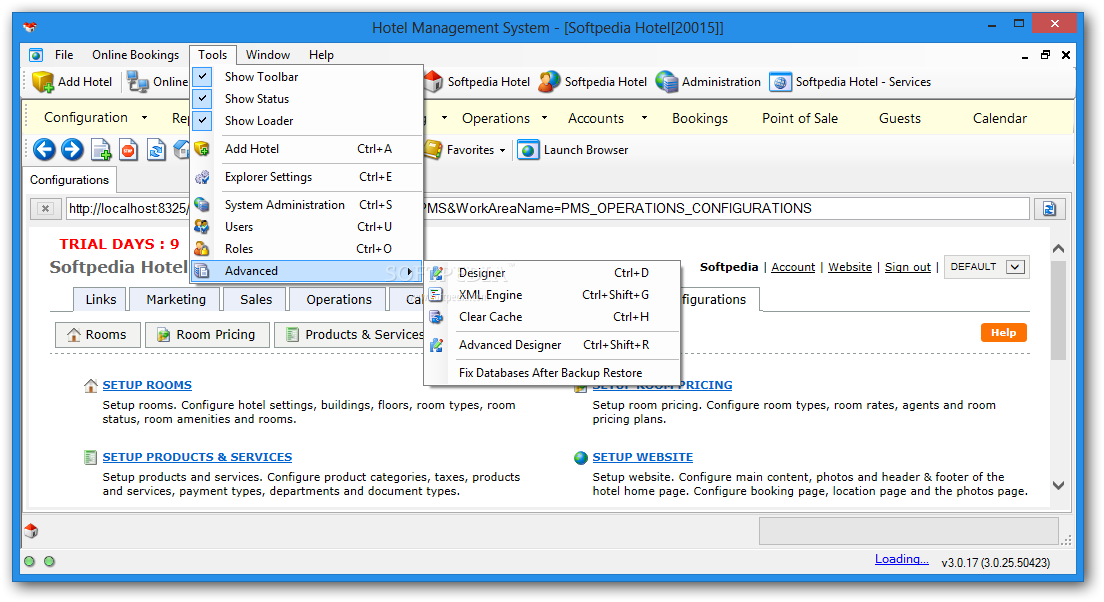Open the Calendar toolbar item
Screen dimensions: 1104x602
[1000, 118]
